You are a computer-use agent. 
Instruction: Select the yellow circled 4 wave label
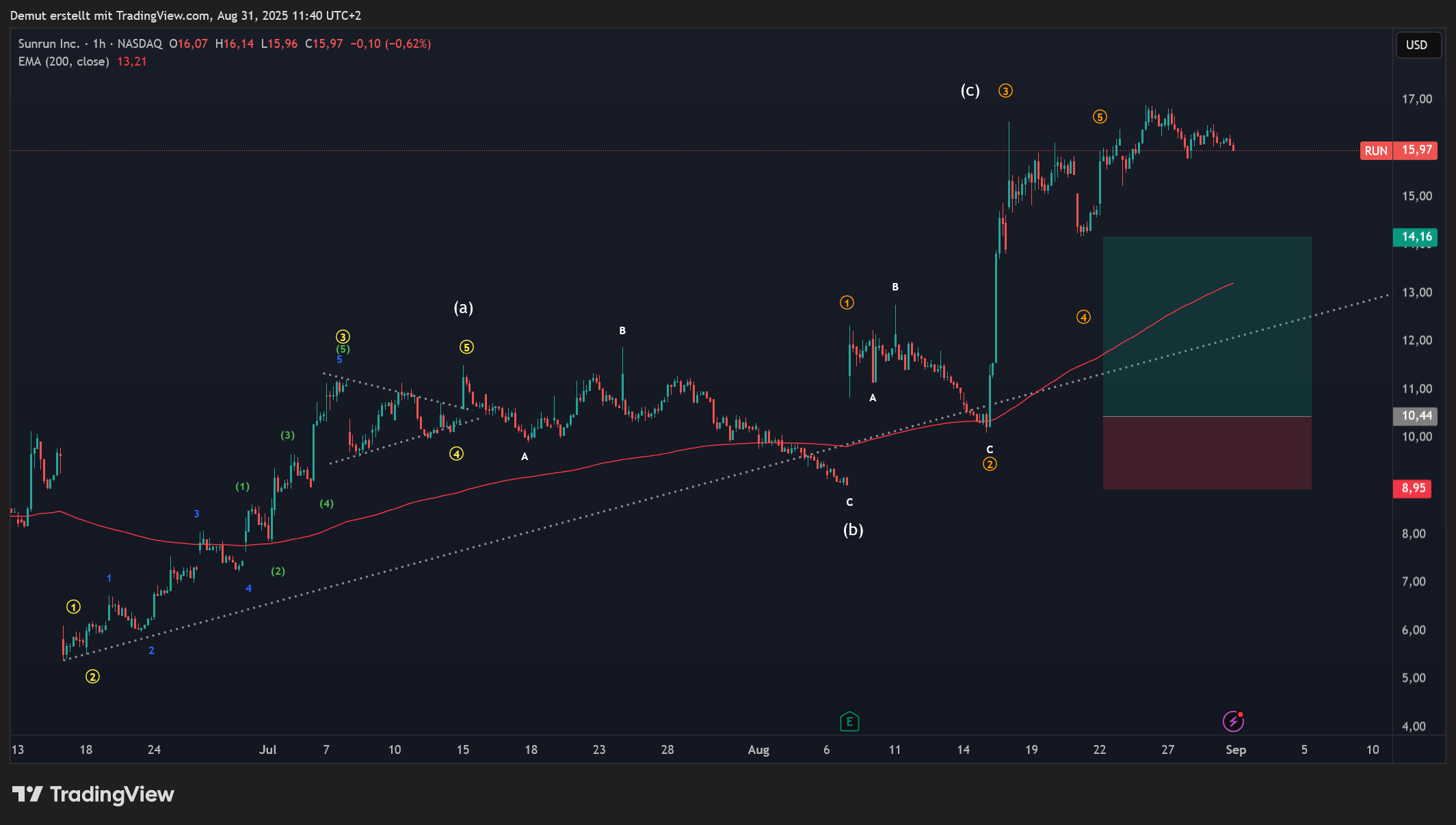(456, 454)
